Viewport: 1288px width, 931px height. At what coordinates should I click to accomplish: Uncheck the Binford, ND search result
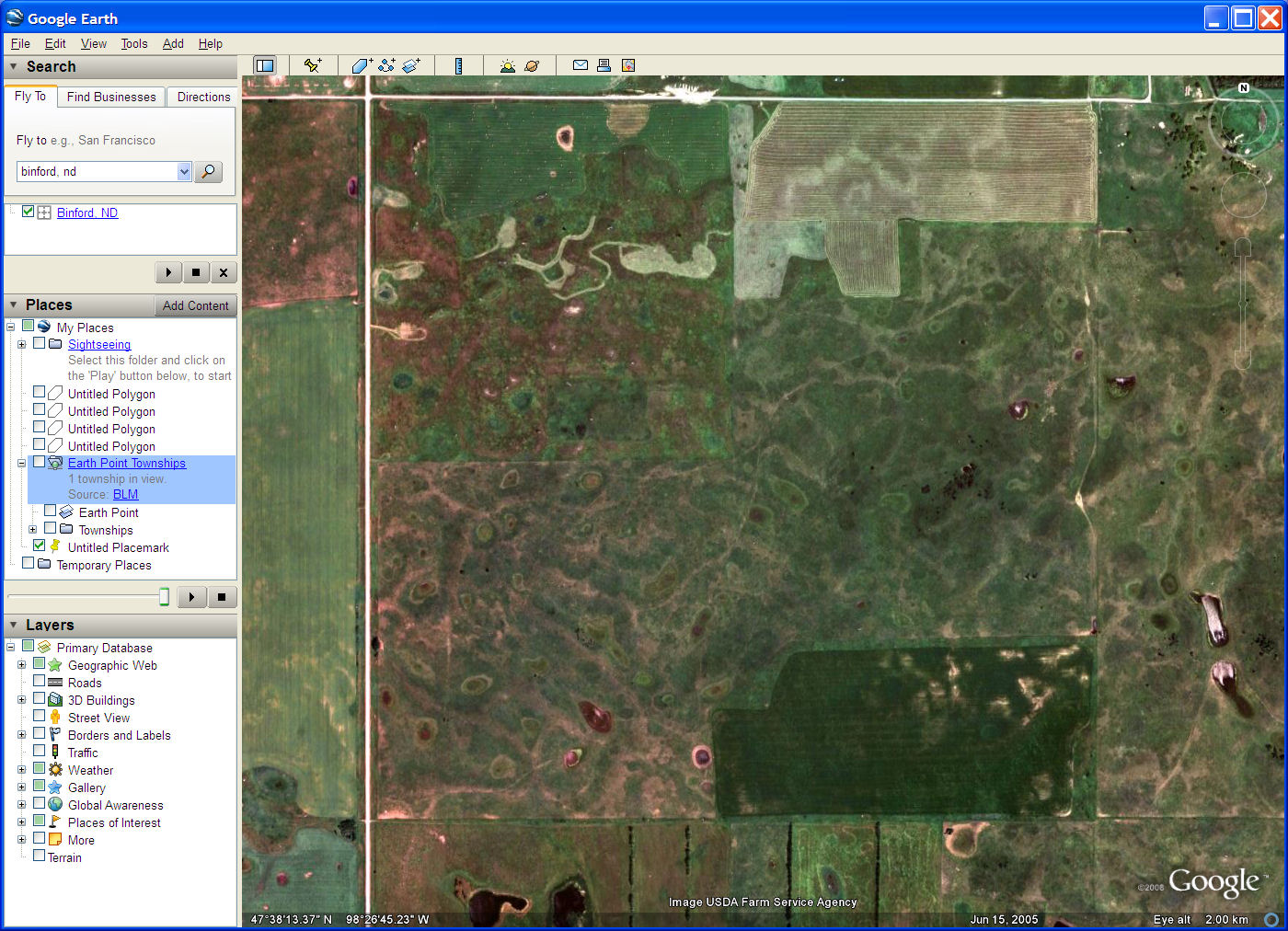[x=28, y=212]
